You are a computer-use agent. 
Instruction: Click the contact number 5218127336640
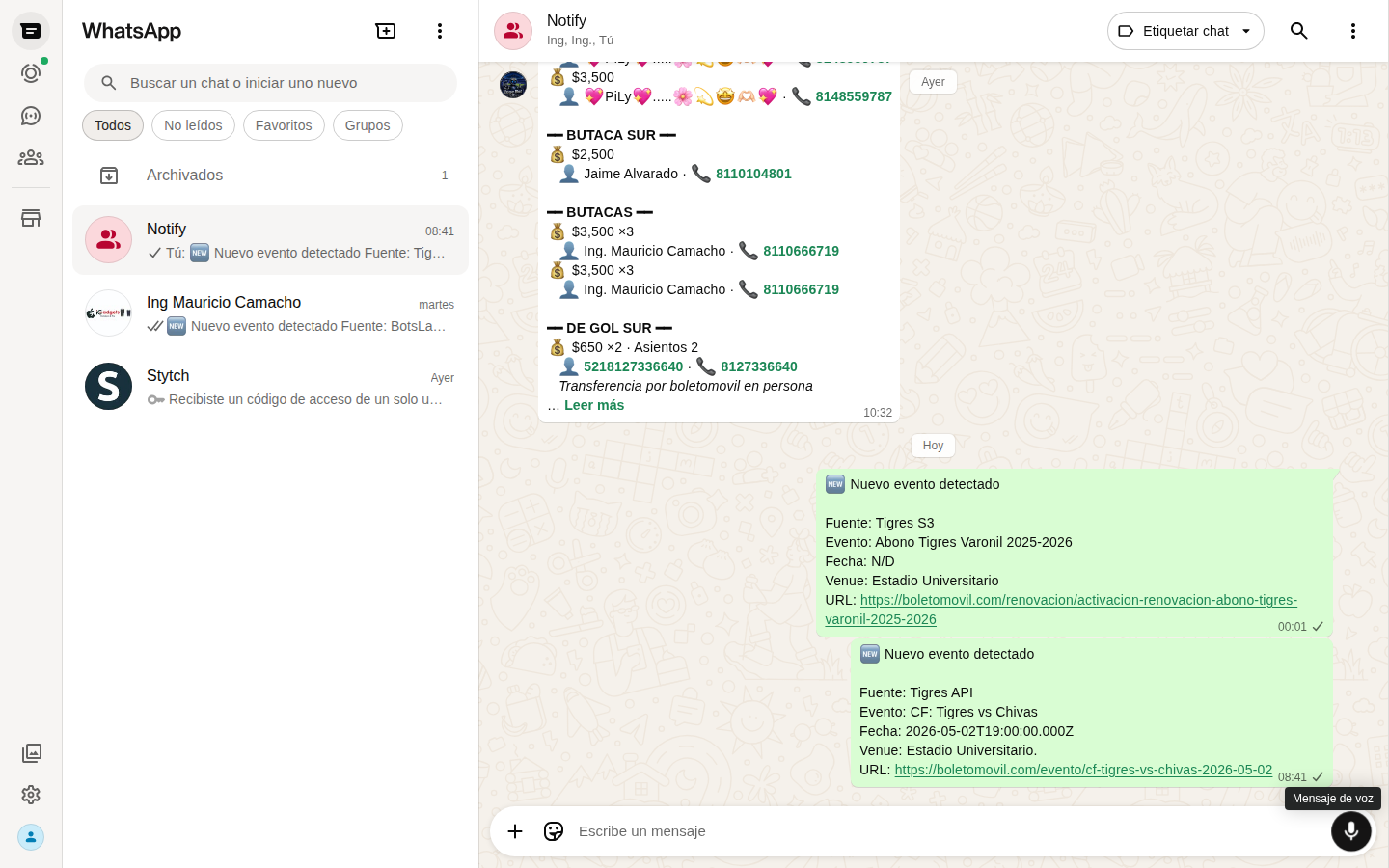633,366
